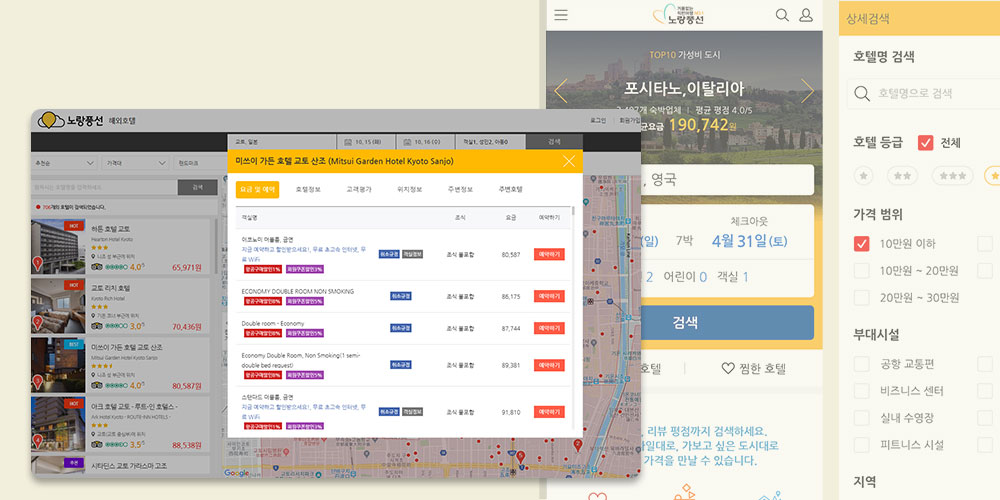
Task: Click map pin 2 on Kyoto Rich Hotel thumbnail
Action: pyautogui.click(x=38, y=322)
